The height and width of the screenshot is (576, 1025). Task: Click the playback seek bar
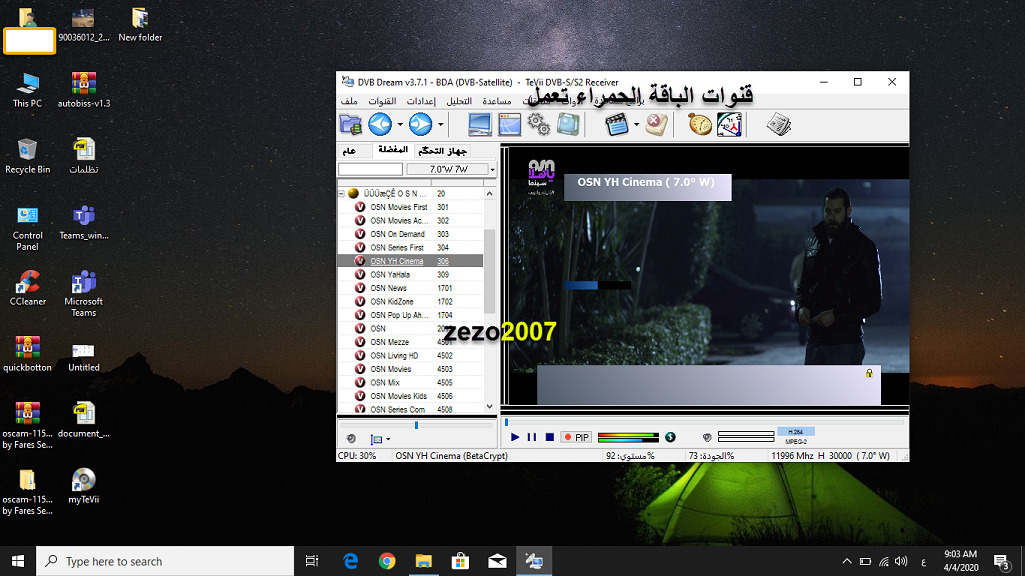(705, 423)
